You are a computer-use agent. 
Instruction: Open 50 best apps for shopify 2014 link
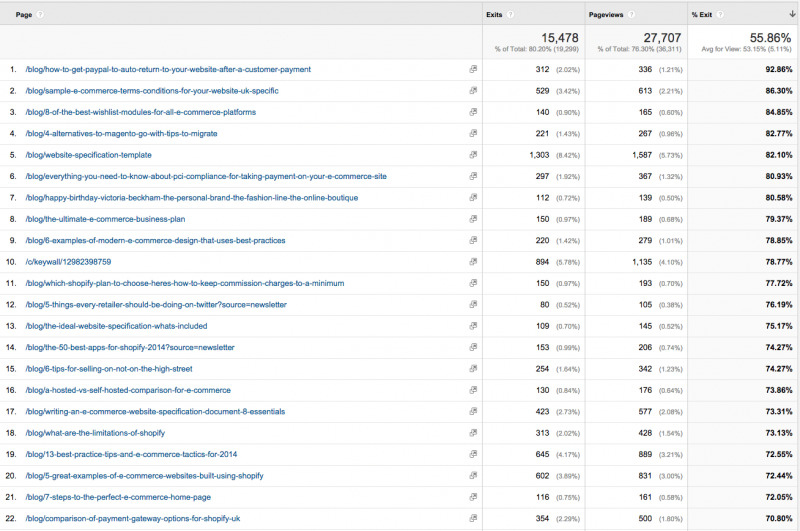pos(130,348)
